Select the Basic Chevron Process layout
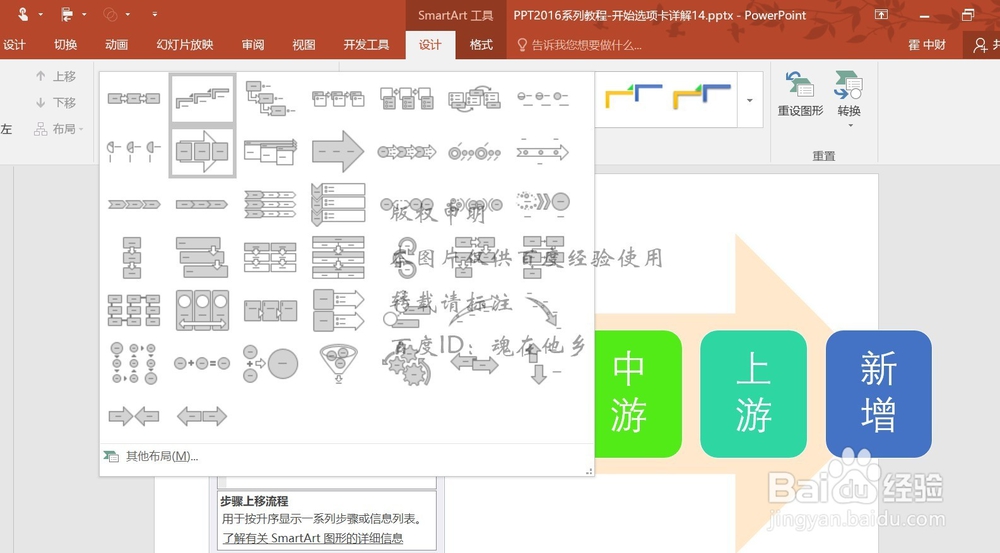Viewport: 1000px width, 553px height. (134, 204)
